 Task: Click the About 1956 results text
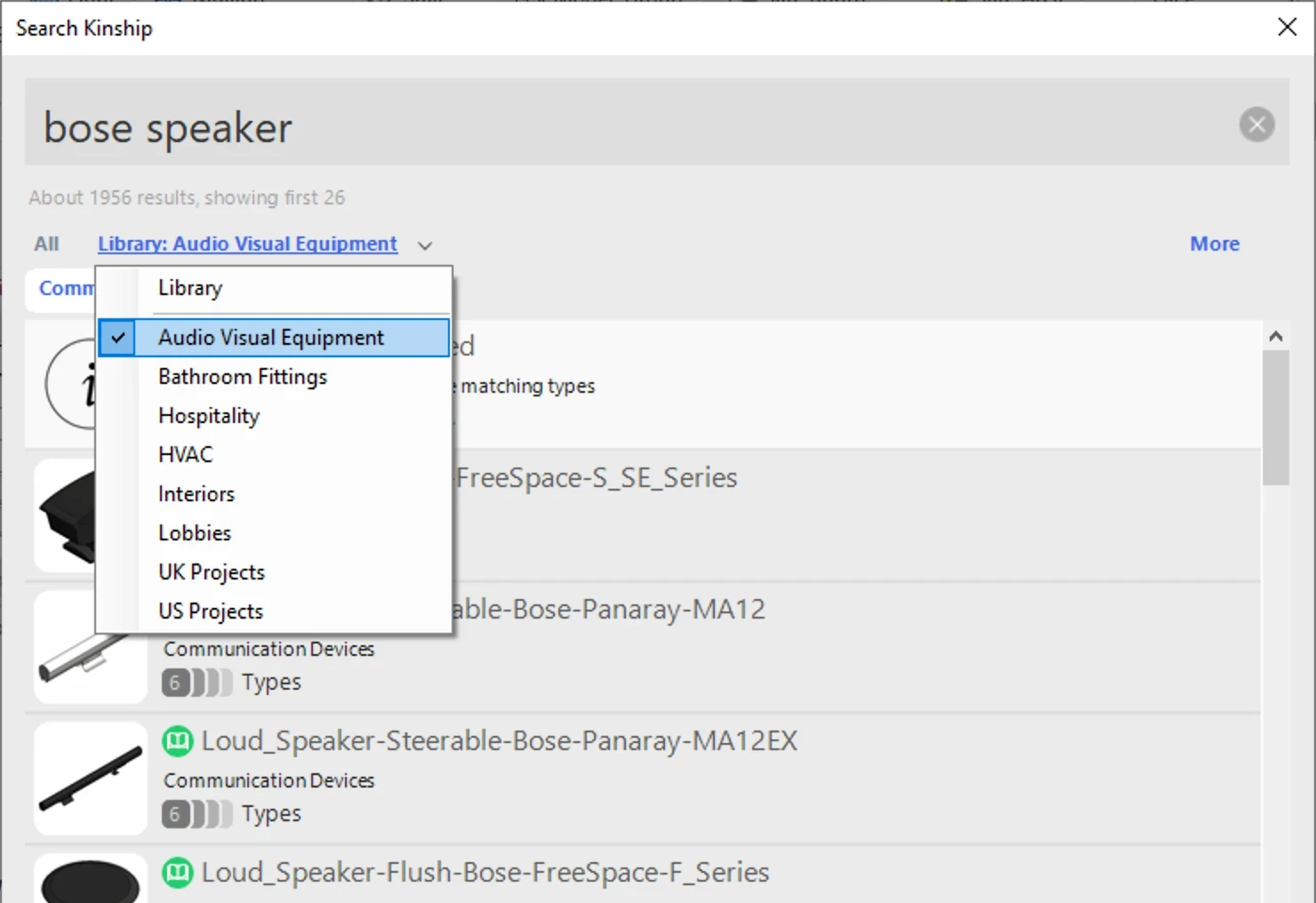point(187,197)
